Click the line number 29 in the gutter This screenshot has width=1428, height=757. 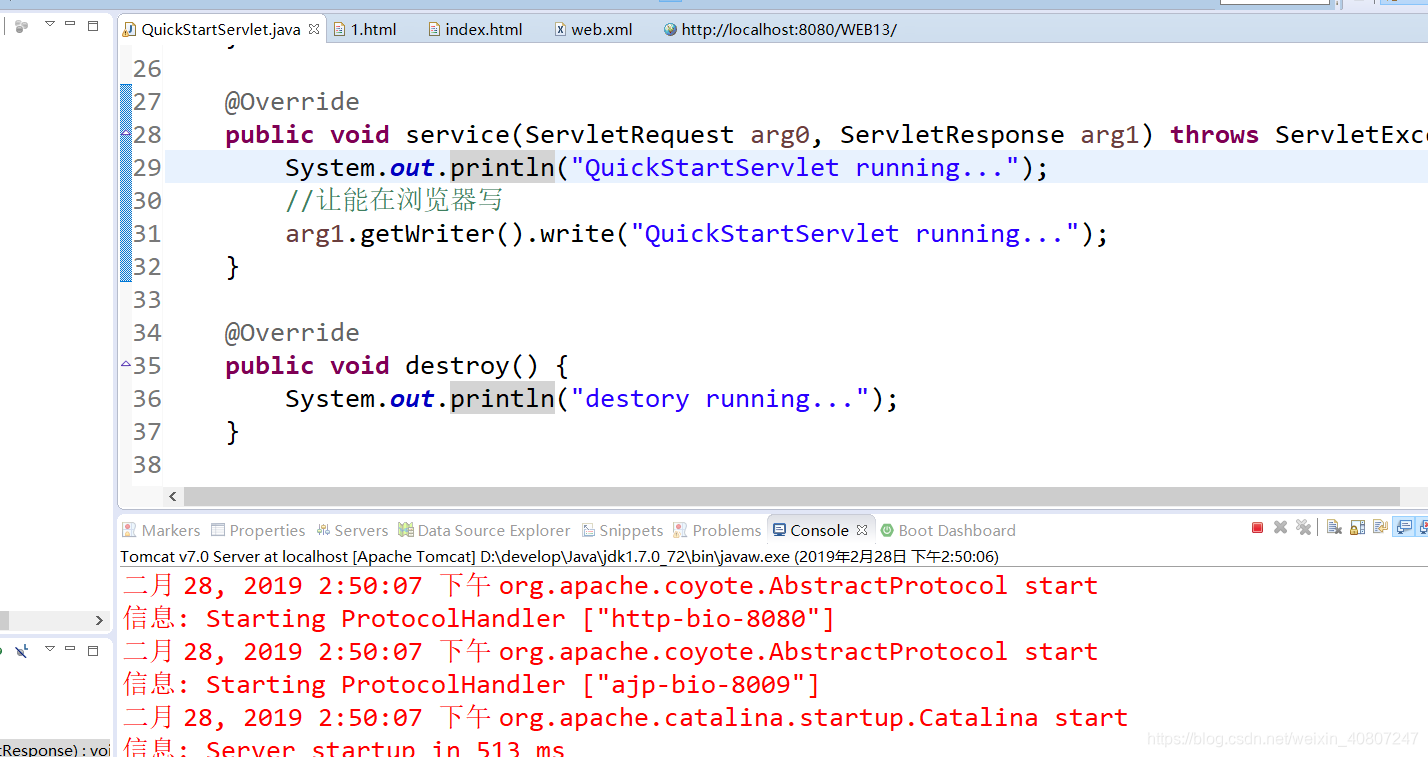click(147, 167)
